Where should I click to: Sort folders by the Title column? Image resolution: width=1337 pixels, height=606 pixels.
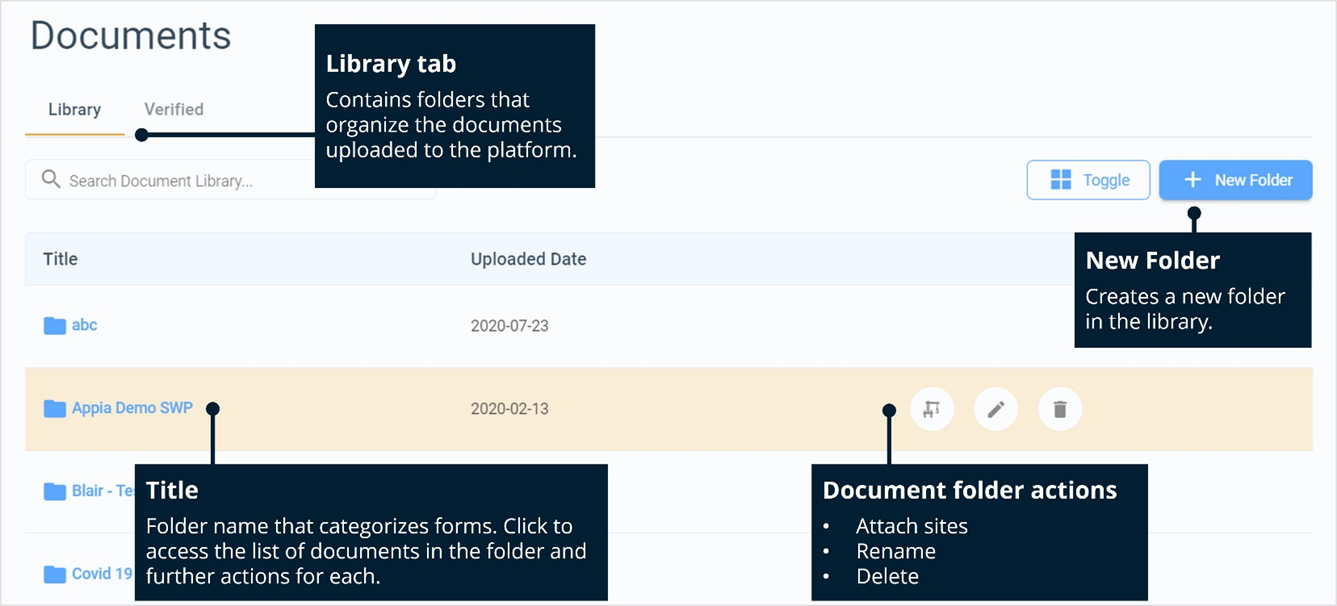click(60, 259)
